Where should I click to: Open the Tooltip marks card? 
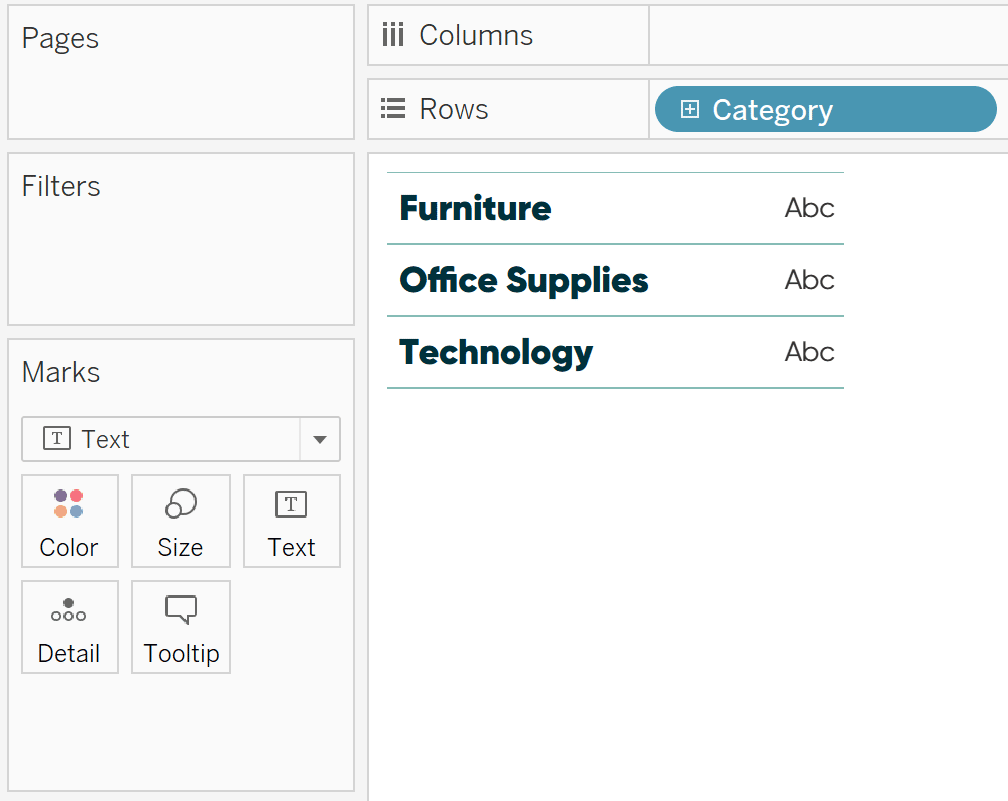click(x=181, y=627)
